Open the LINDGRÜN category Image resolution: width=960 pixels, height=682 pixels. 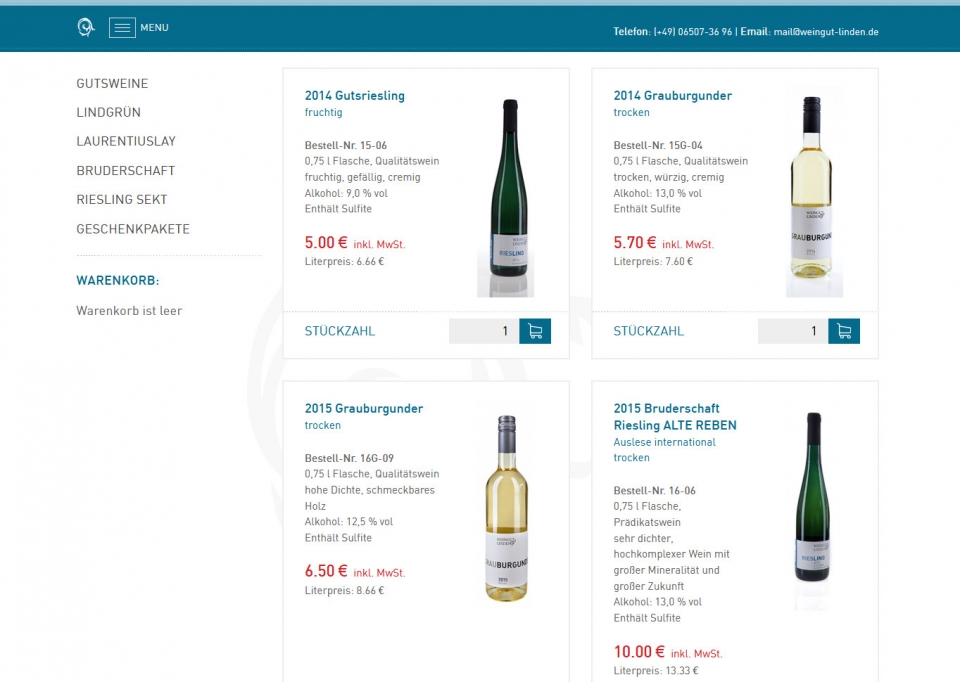coord(108,113)
